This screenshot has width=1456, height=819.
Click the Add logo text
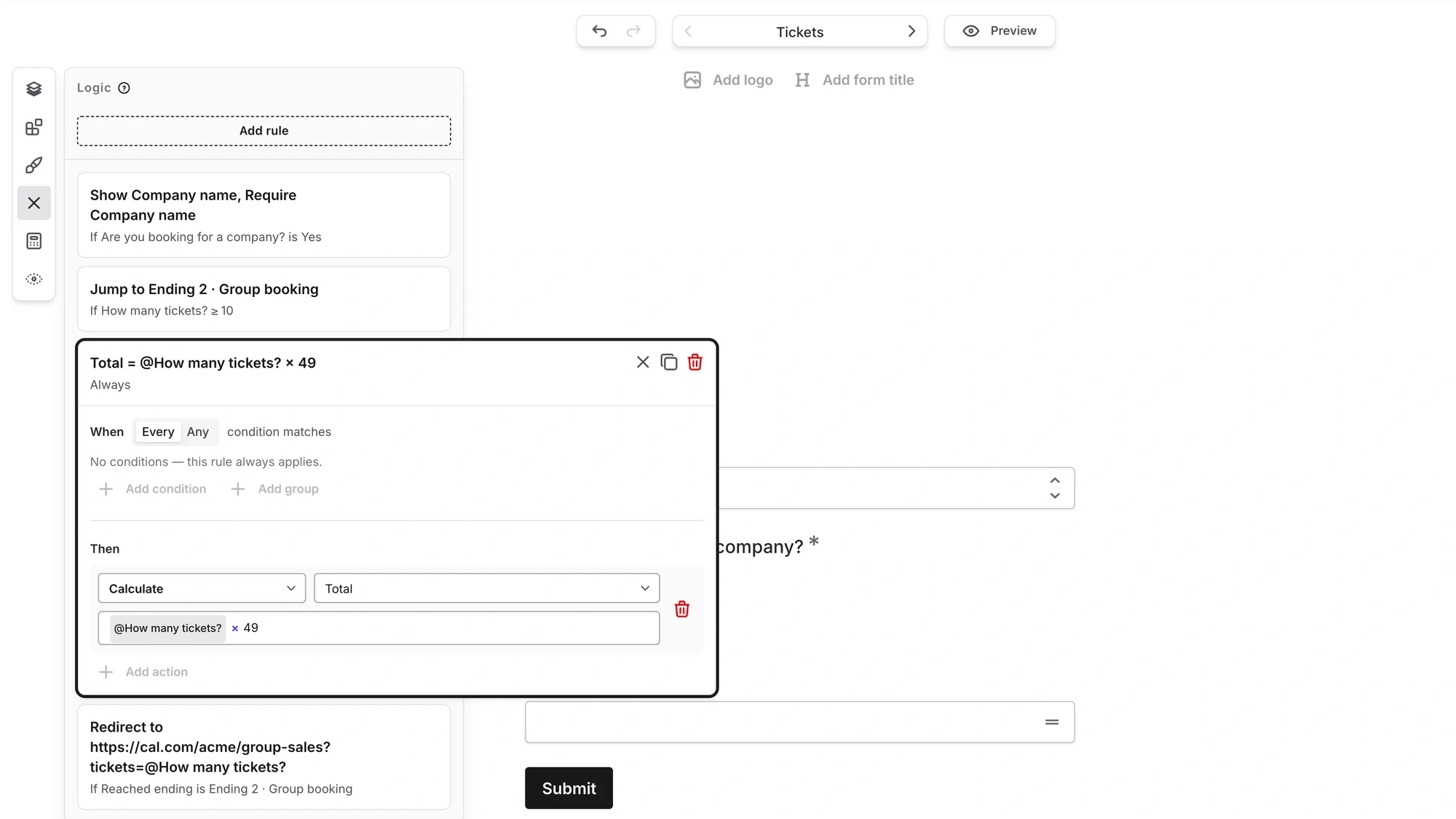click(743, 80)
